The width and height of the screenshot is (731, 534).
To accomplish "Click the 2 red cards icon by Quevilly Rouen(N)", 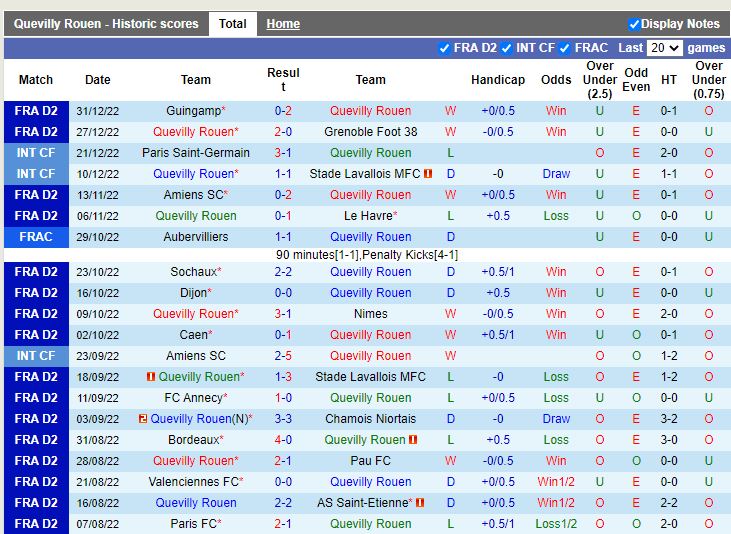I will 143,419.
